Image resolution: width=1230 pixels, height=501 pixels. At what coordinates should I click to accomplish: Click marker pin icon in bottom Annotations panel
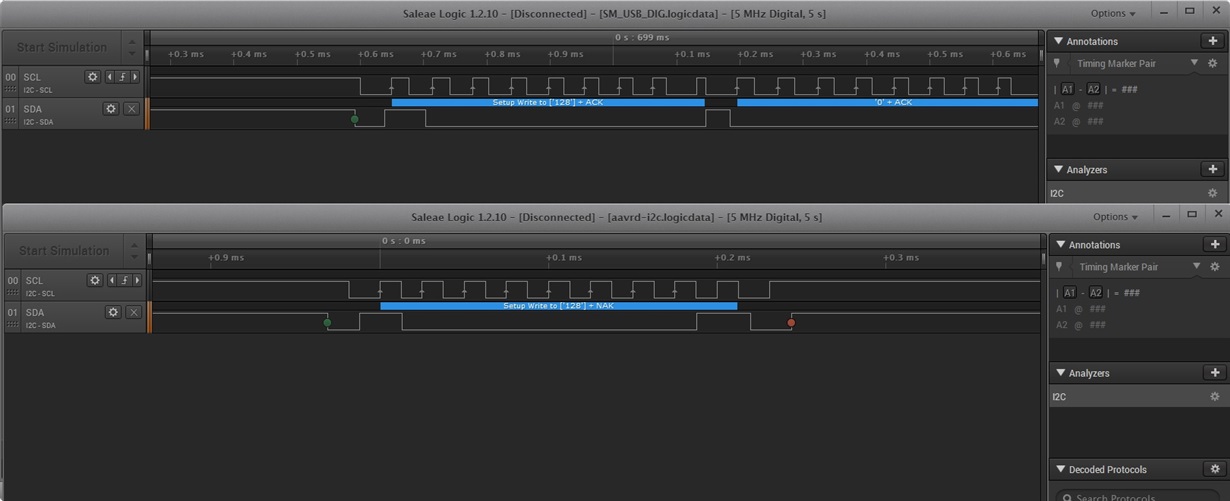click(x=1061, y=267)
